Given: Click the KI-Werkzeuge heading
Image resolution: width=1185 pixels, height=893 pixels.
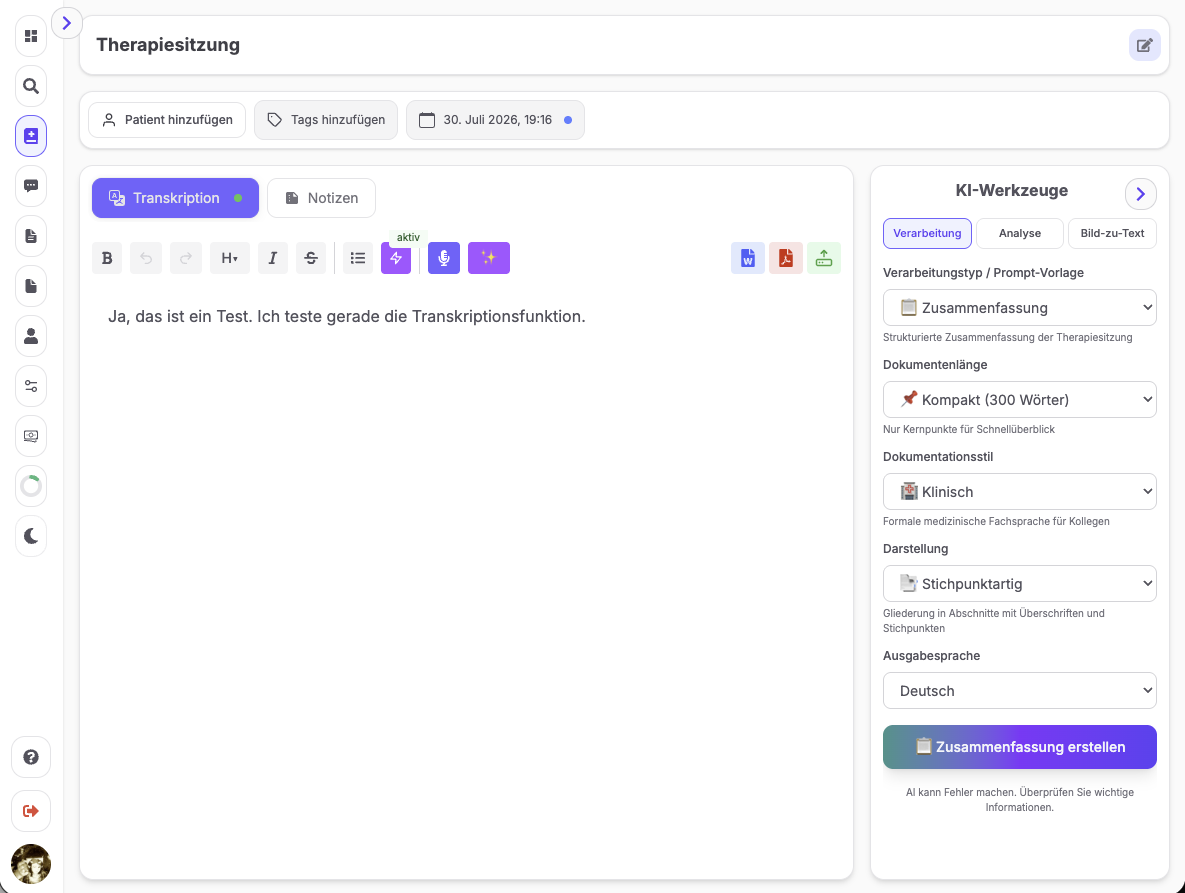Looking at the screenshot, I should (1011, 190).
